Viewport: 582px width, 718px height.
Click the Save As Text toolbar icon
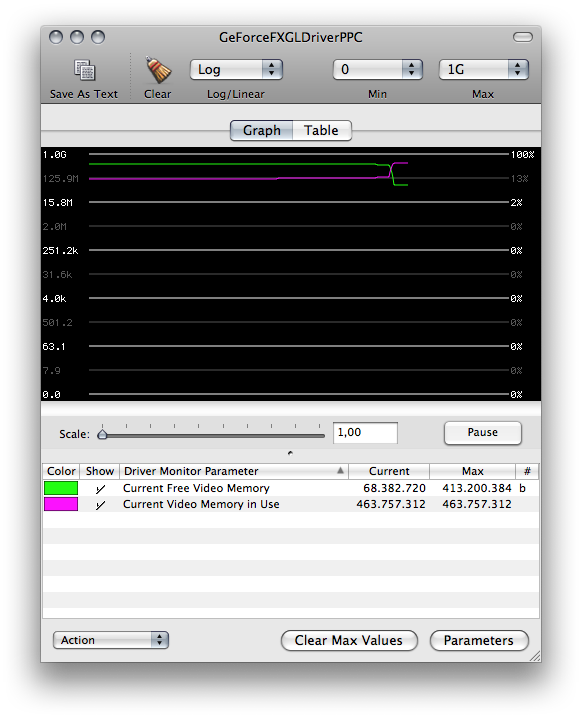pyautogui.click(x=85, y=70)
